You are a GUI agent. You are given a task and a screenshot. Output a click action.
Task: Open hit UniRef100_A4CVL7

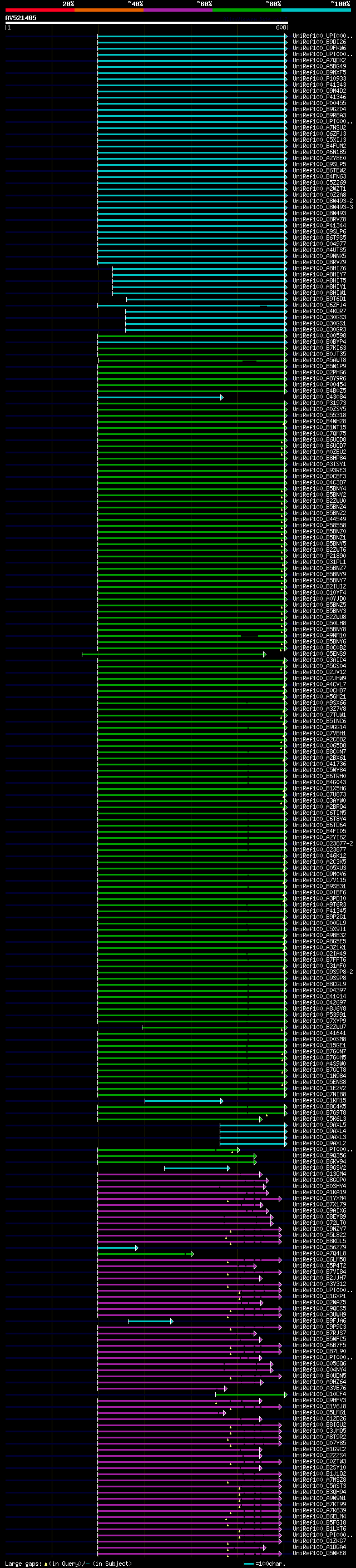(319, 684)
